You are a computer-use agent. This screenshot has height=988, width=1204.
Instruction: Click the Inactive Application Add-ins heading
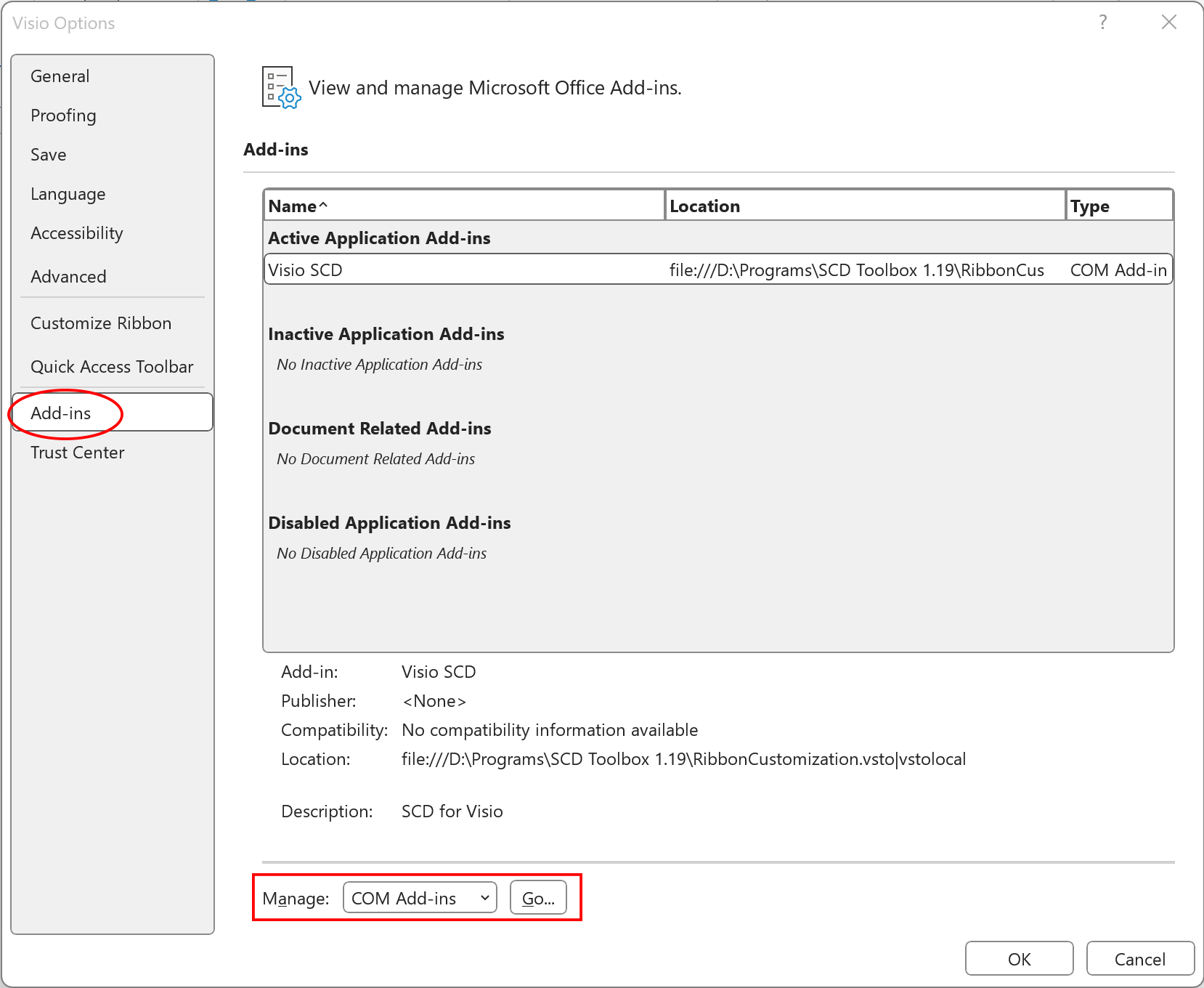point(386,334)
